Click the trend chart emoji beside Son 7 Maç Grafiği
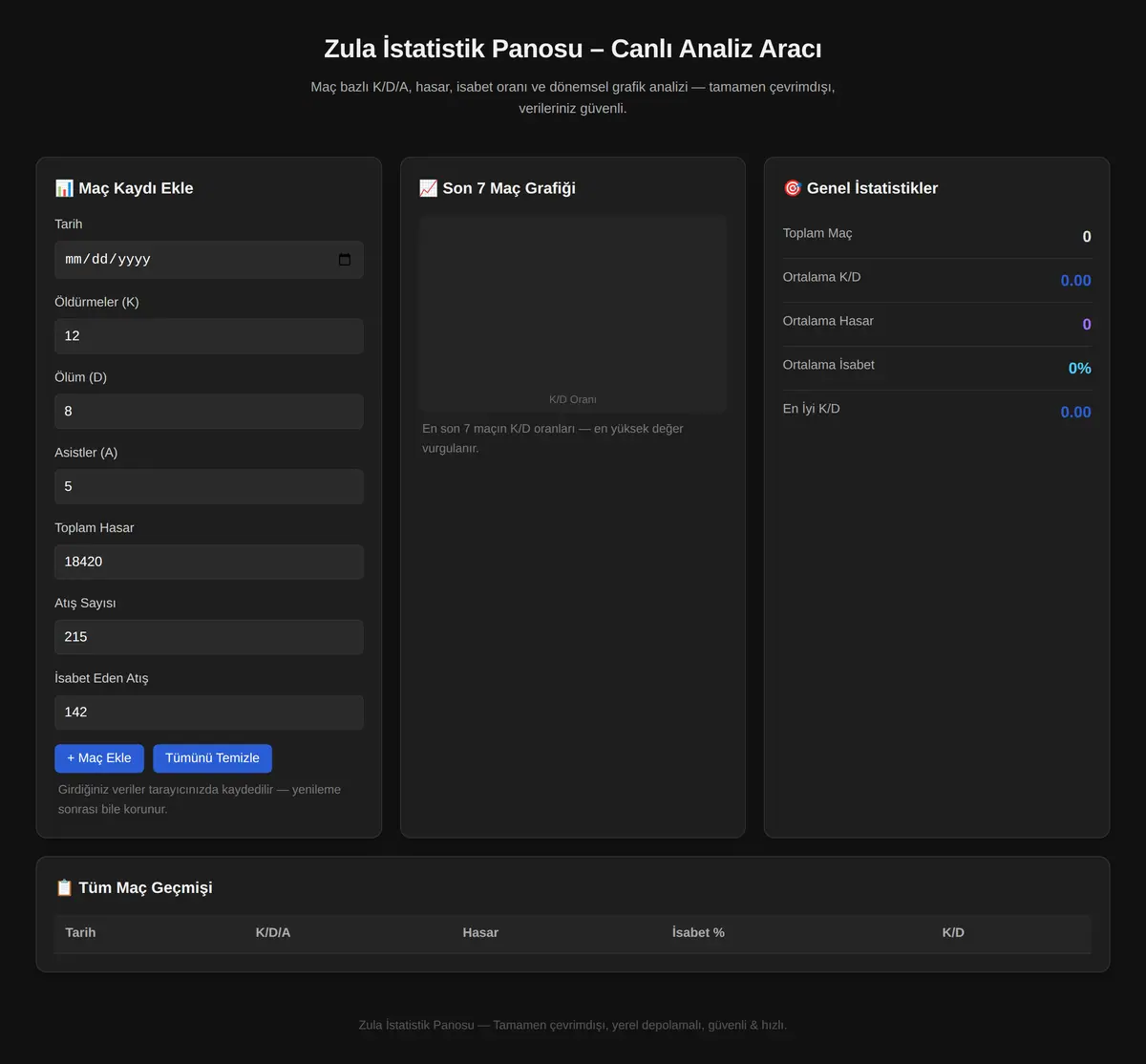This screenshot has width=1146, height=1064. click(428, 188)
